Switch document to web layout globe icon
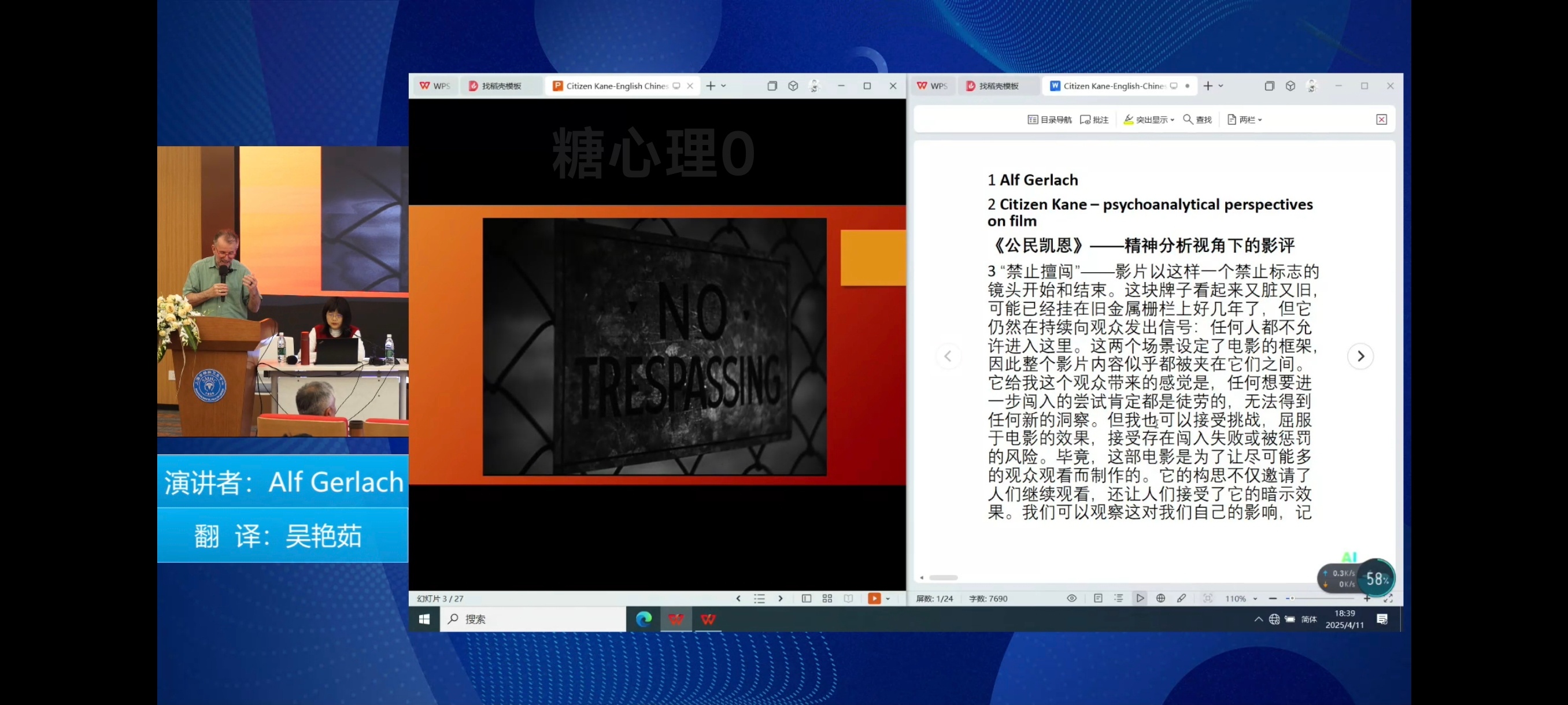The image size is (1568, 705). click(1161, 599)
